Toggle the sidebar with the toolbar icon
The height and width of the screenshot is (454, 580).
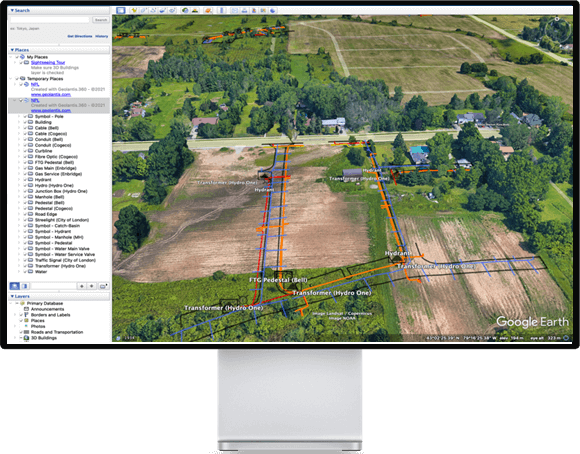(x=121, y=10)
